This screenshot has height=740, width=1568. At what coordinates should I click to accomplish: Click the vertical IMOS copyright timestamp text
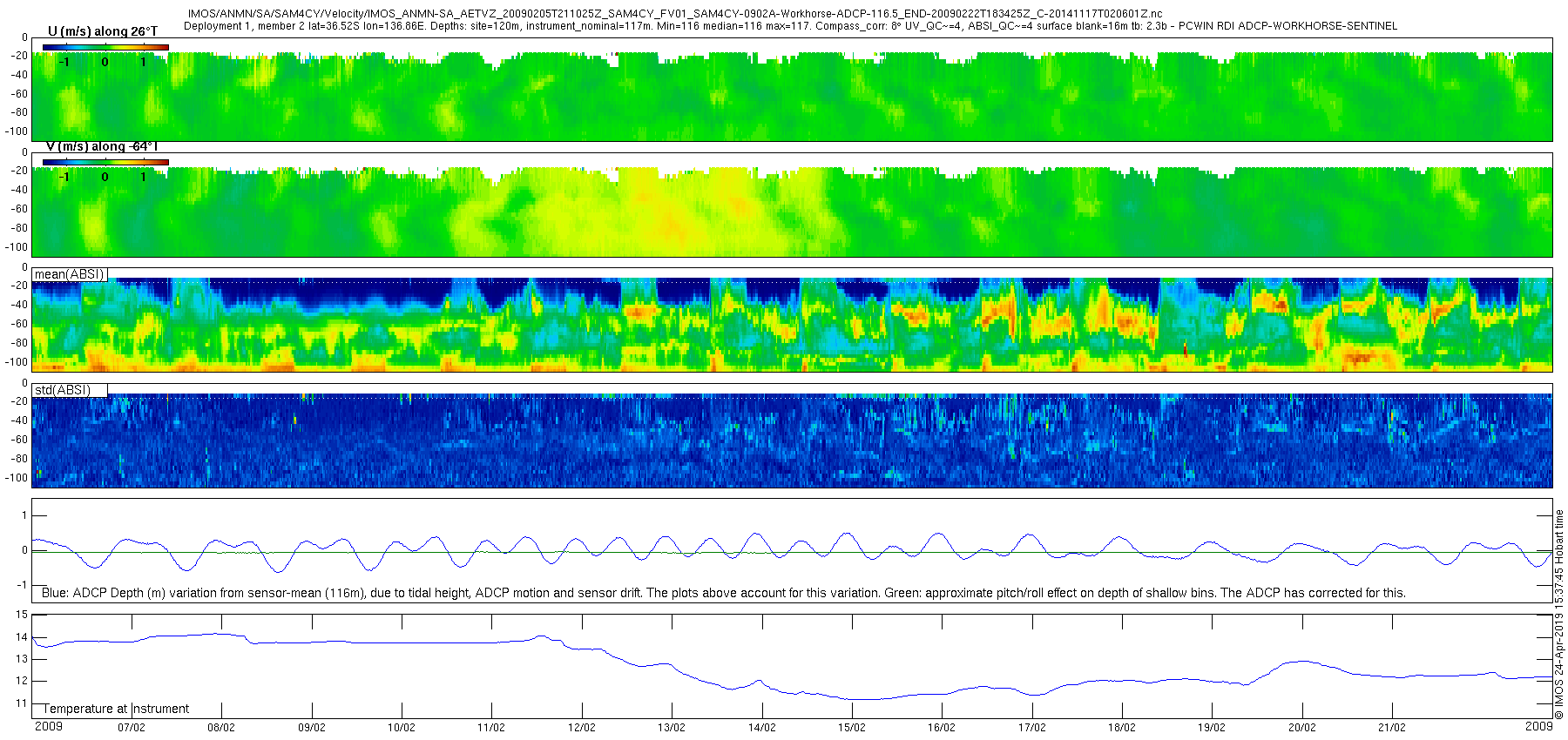pos(1559,615)
